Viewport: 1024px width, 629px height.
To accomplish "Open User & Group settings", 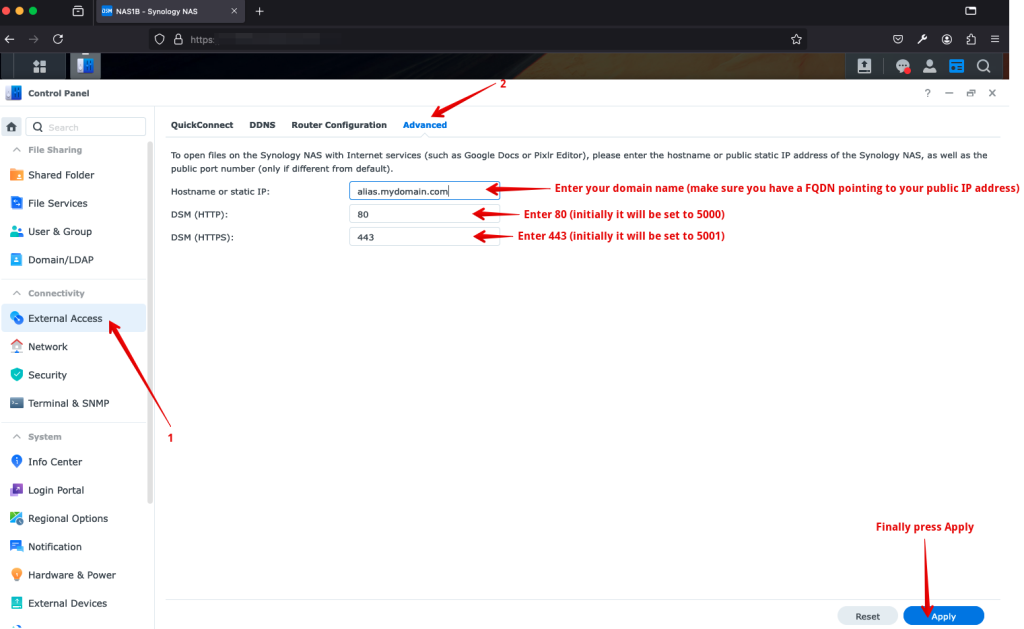I will point(74,231).
